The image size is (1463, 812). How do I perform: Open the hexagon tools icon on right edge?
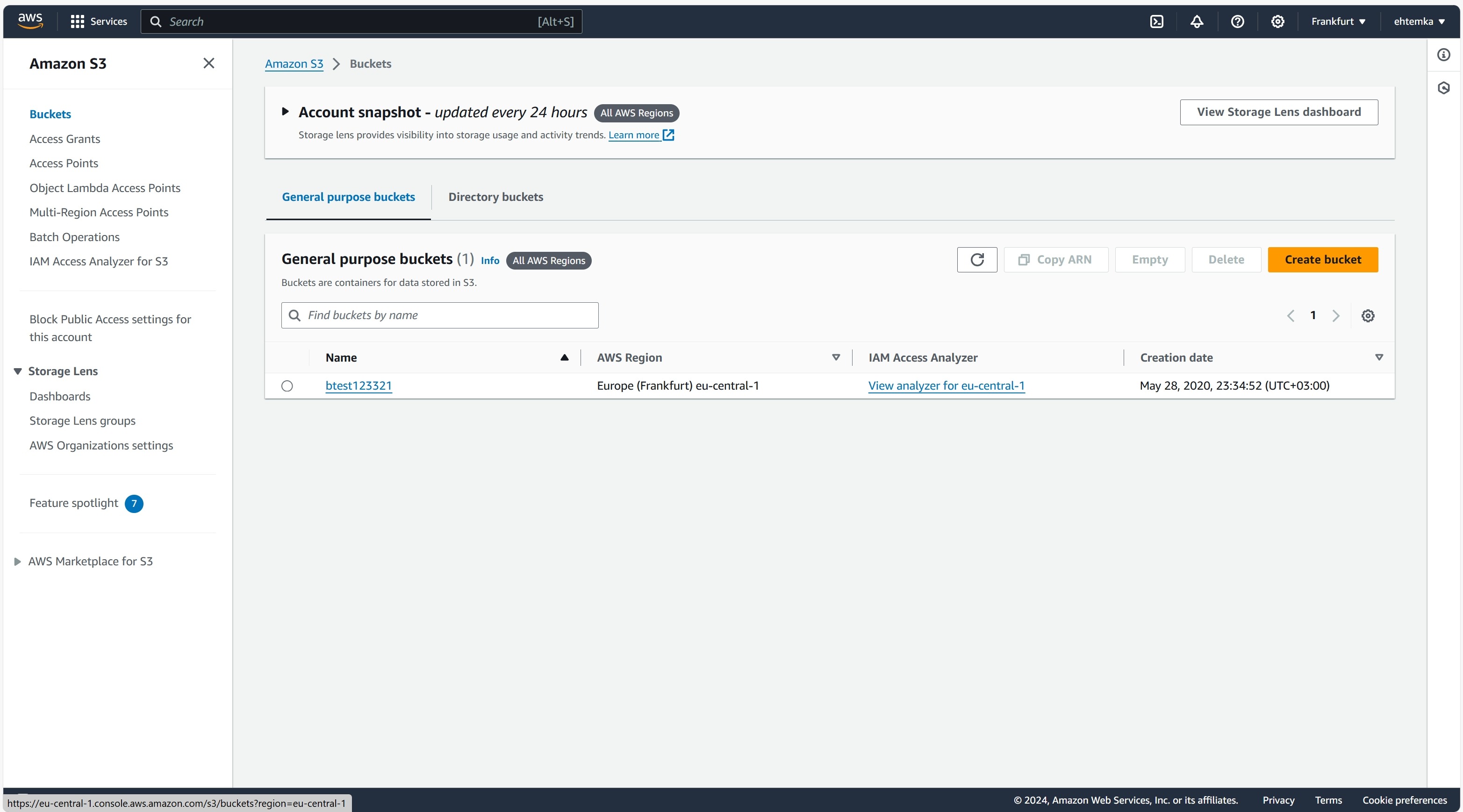(1443, 88)
